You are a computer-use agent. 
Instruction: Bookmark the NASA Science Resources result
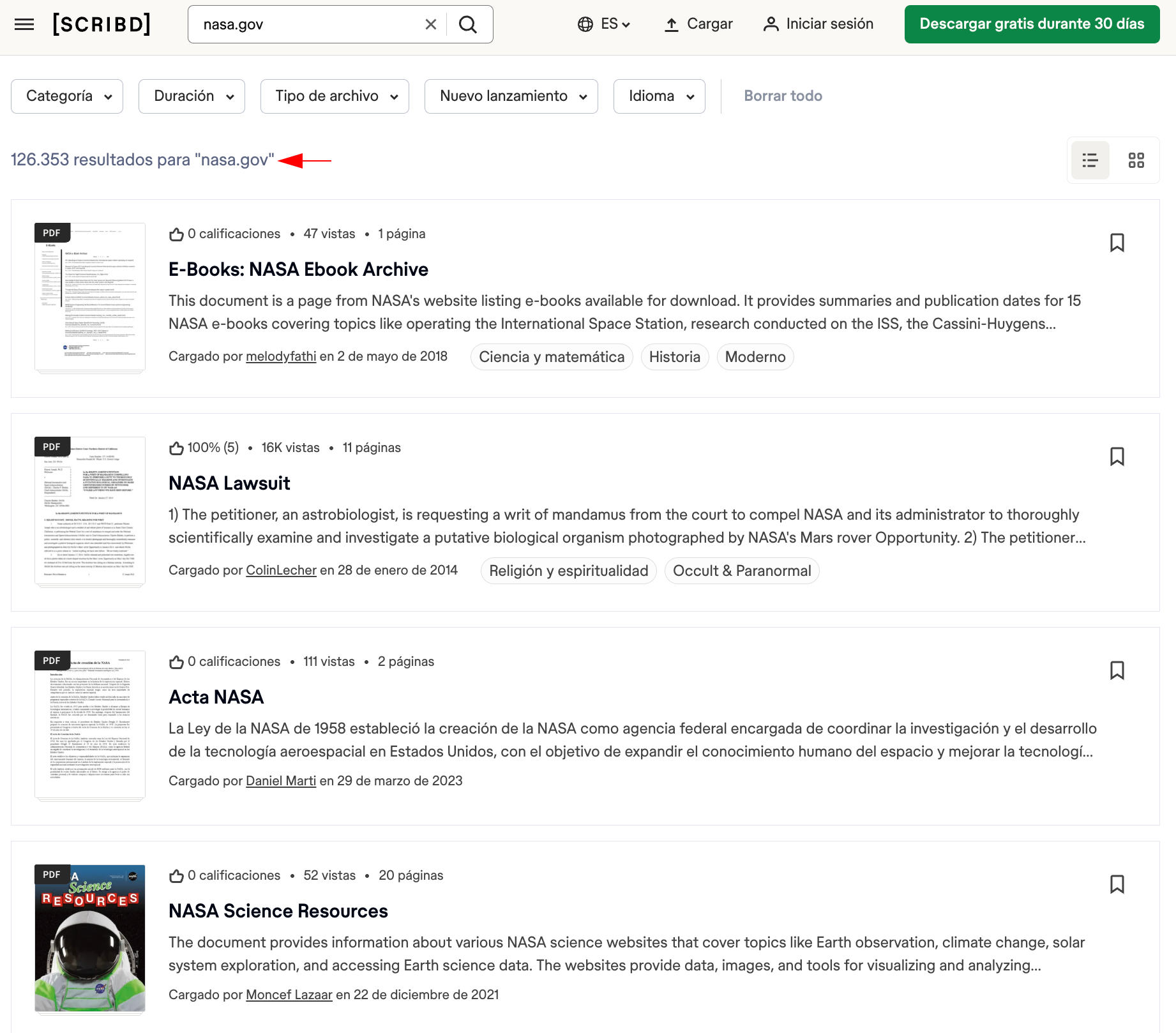[1117, 884]
